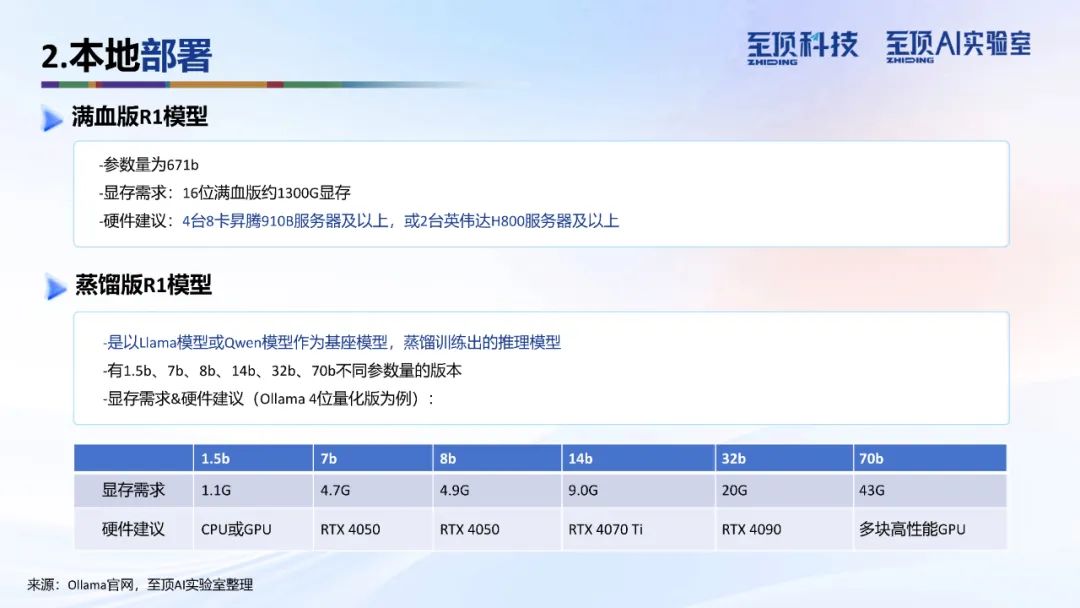Image resolution: width=1080 pixels, height=608 pixels.
Task: Click the 4.7G table cell
Action: pos(373,490)
